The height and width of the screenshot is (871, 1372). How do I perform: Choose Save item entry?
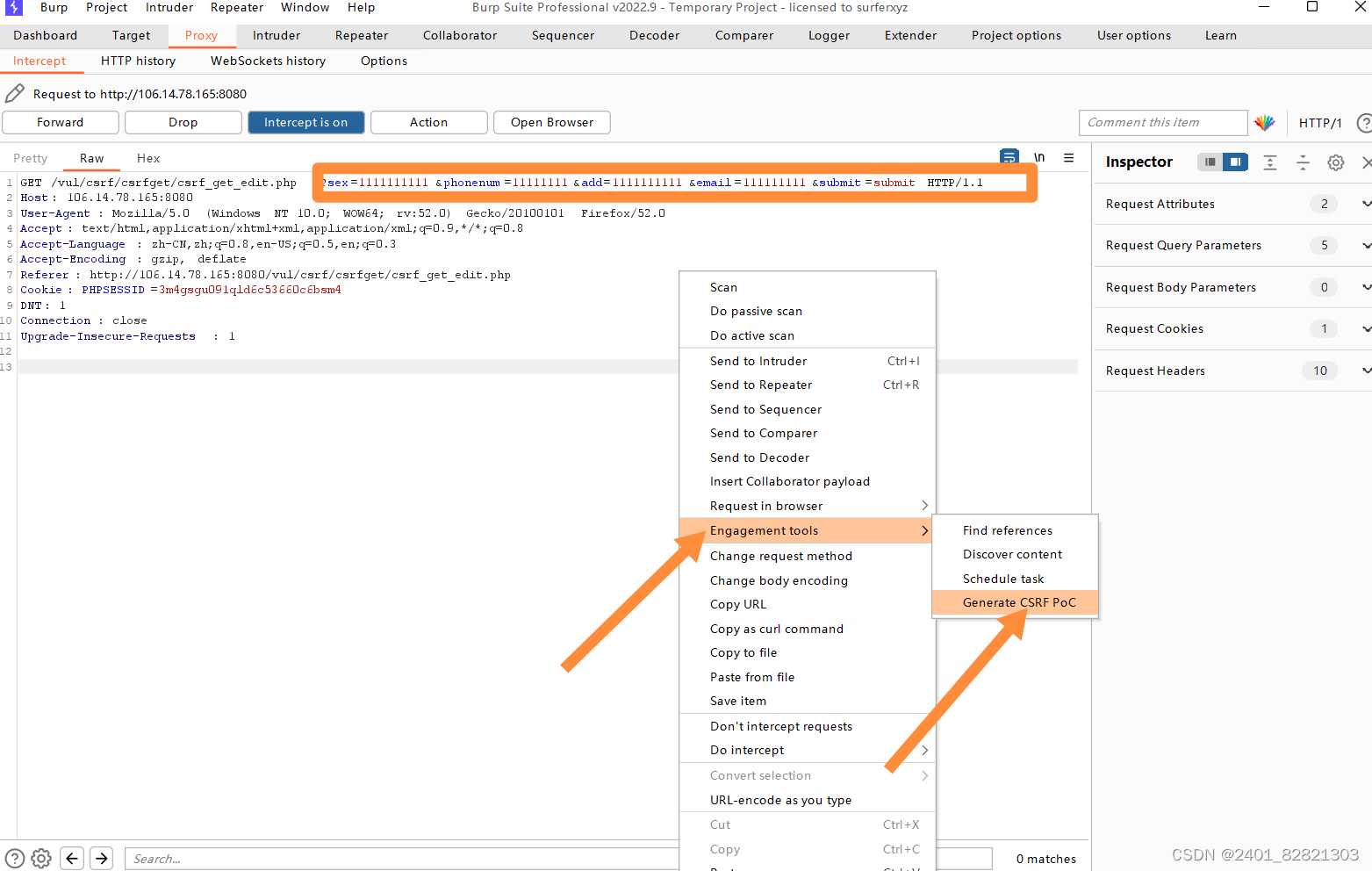808,701
